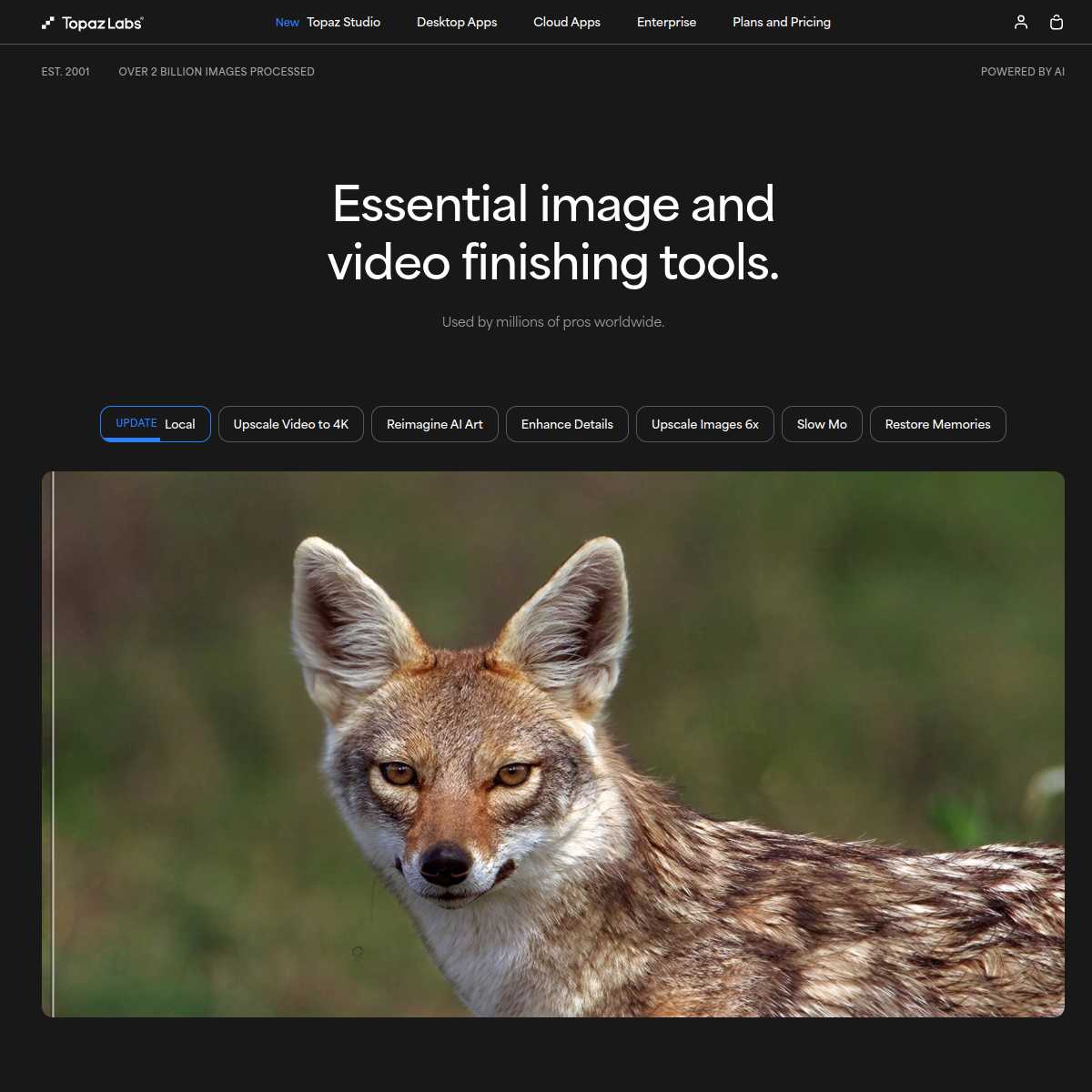The width and height of the screenshot is (1092, 1092).
Task: Open Plans and Pricing
Action: 781,22
